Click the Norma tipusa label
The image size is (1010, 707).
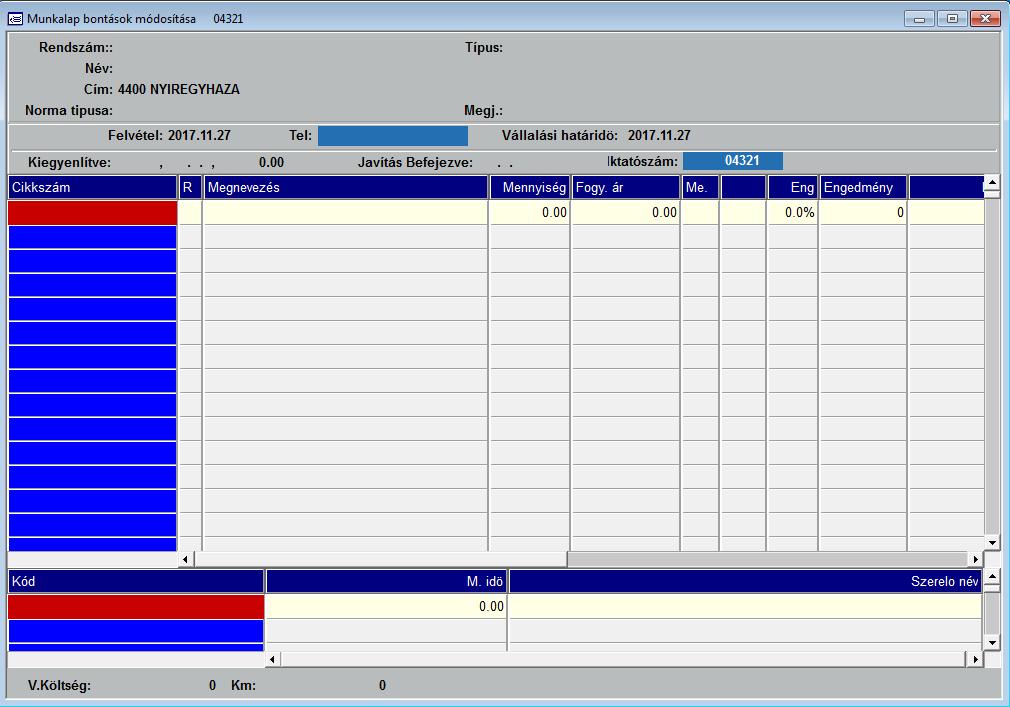pos(69,111)
